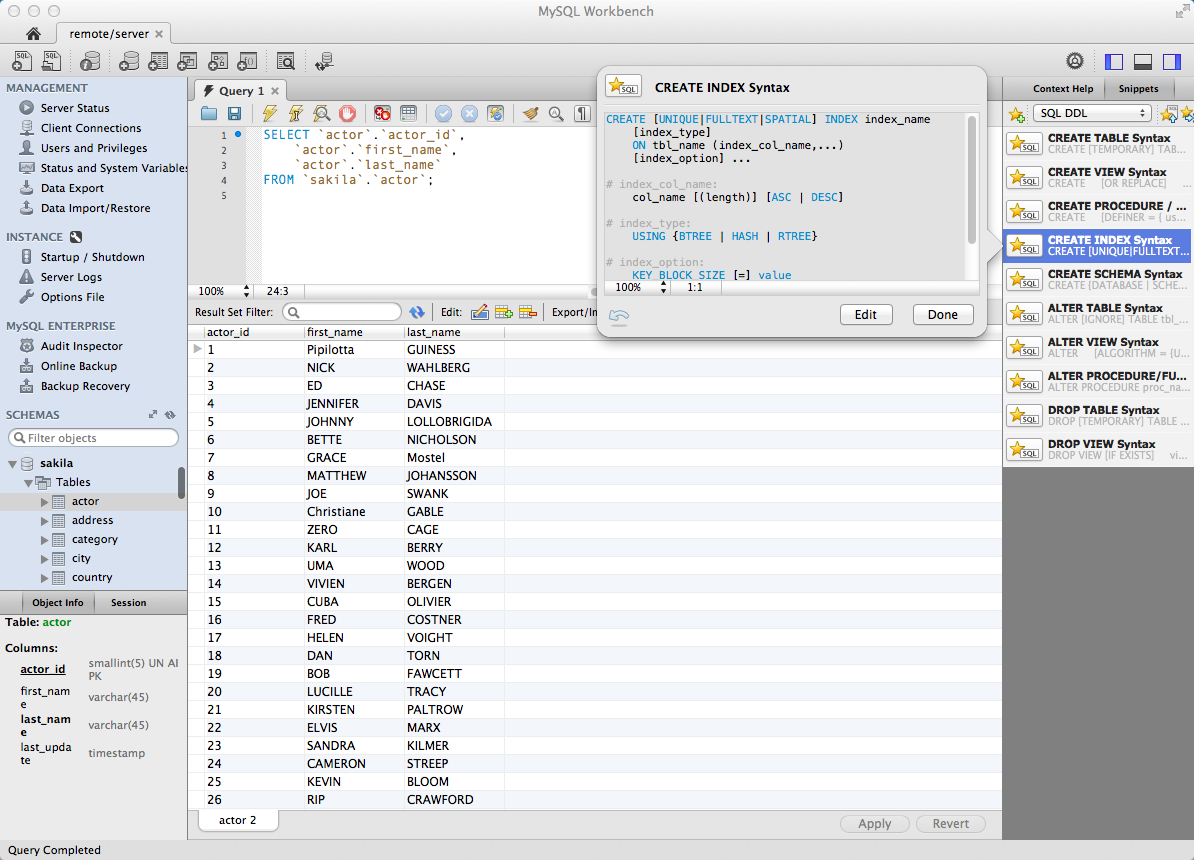Create a new schema
The image size is (1194, 860).
[x=131, y=61]
